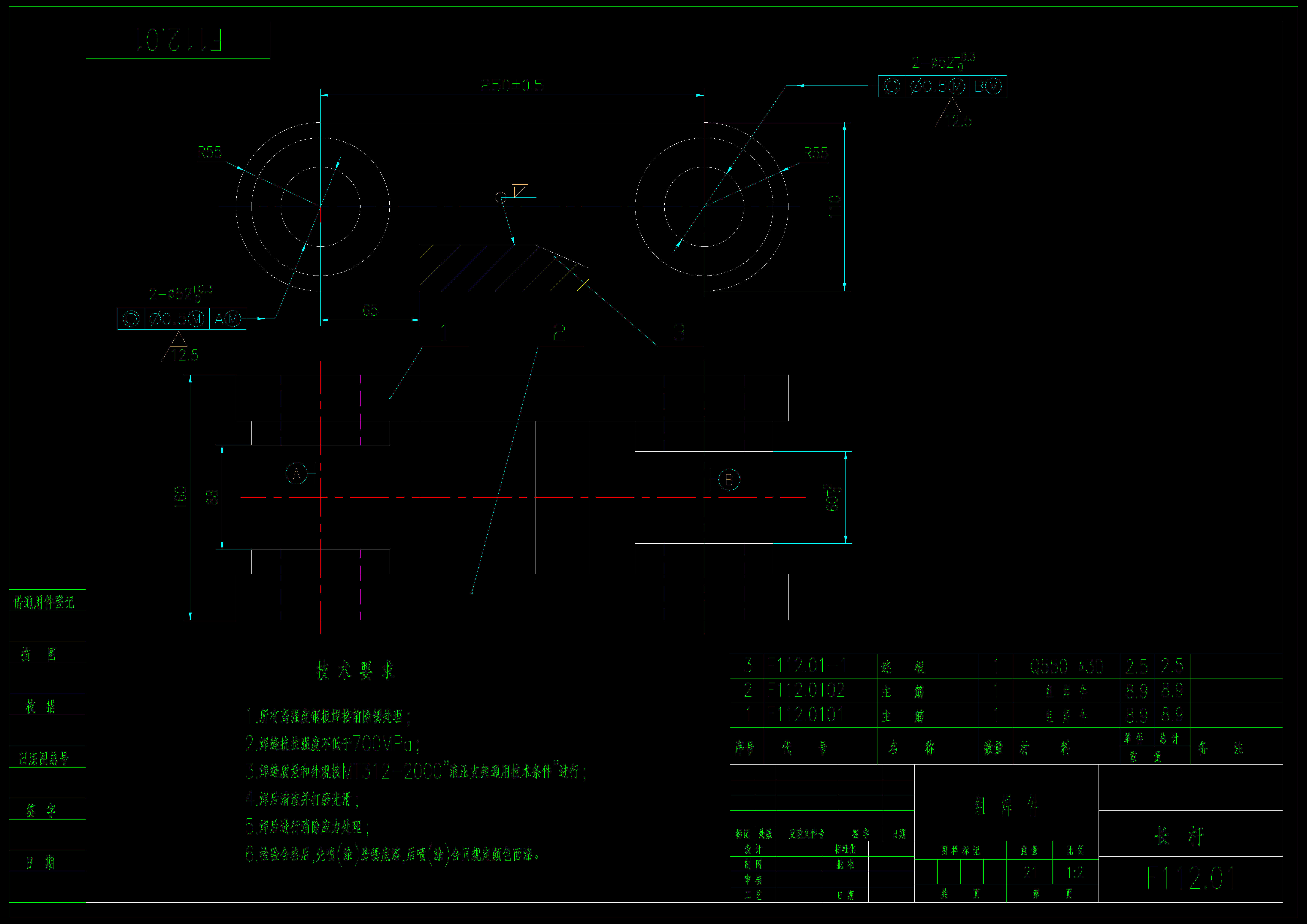Select the 更改文件号 revision header
Viewport: 1307px width, 924px height.
pyautogui.click(x=807, y=834)
